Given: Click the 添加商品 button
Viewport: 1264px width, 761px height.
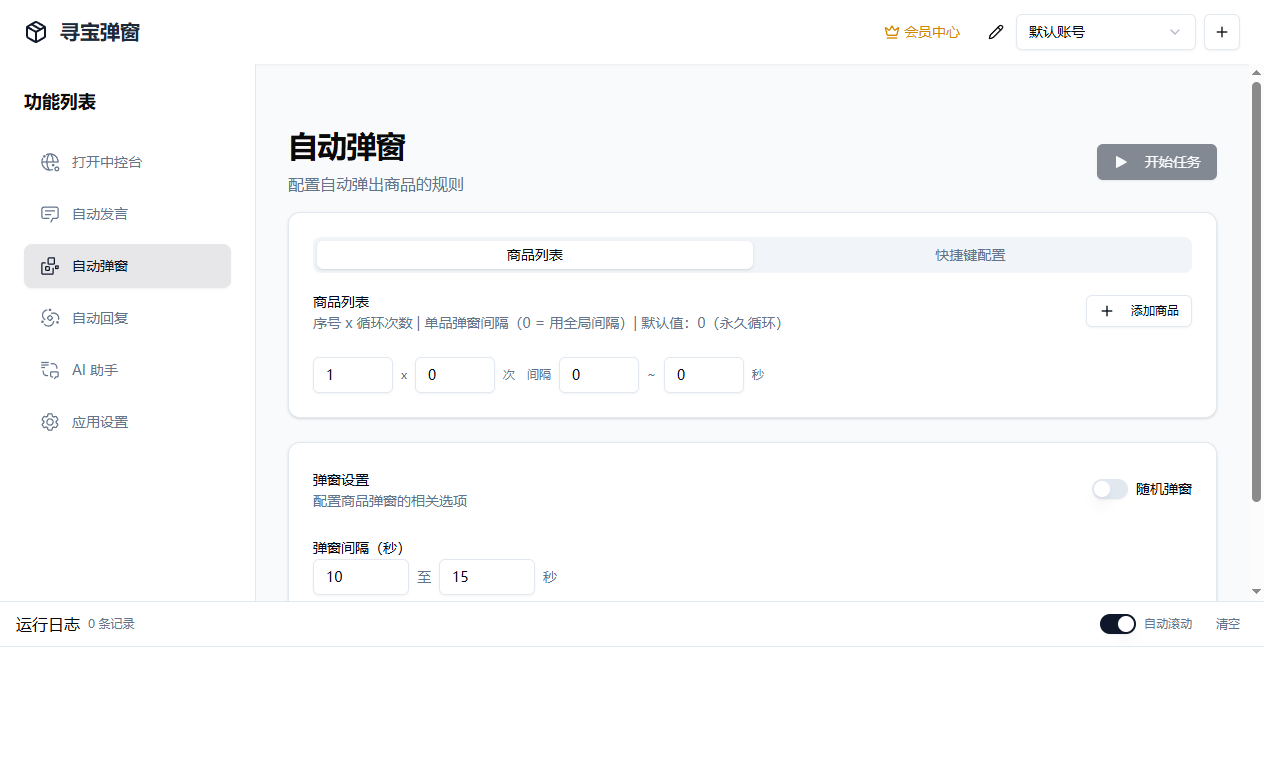Looking at the screenshot, I should (1139, 311).
